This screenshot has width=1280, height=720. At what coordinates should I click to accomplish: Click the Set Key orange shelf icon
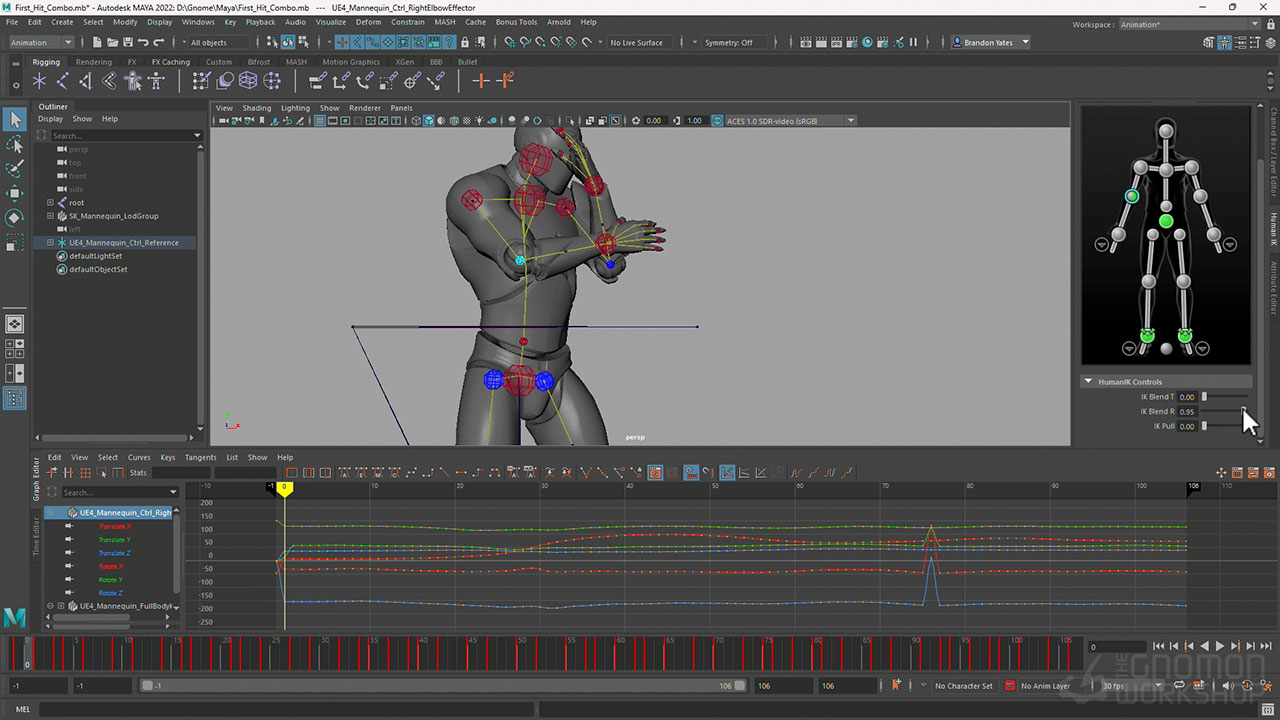pos(481,81)
